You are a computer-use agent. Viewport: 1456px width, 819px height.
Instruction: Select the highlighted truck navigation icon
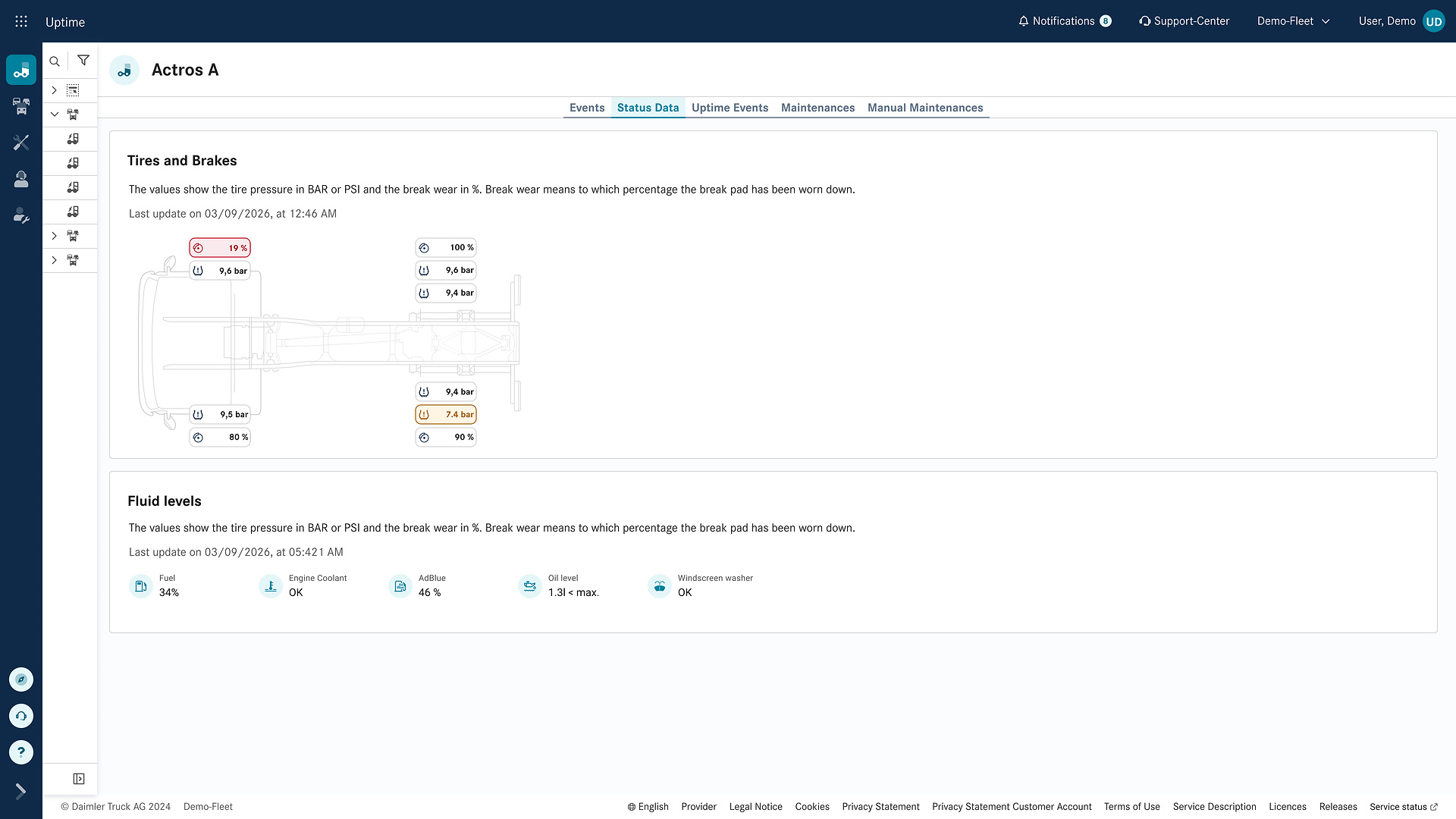pyautogui.click(x=21, y=70)
